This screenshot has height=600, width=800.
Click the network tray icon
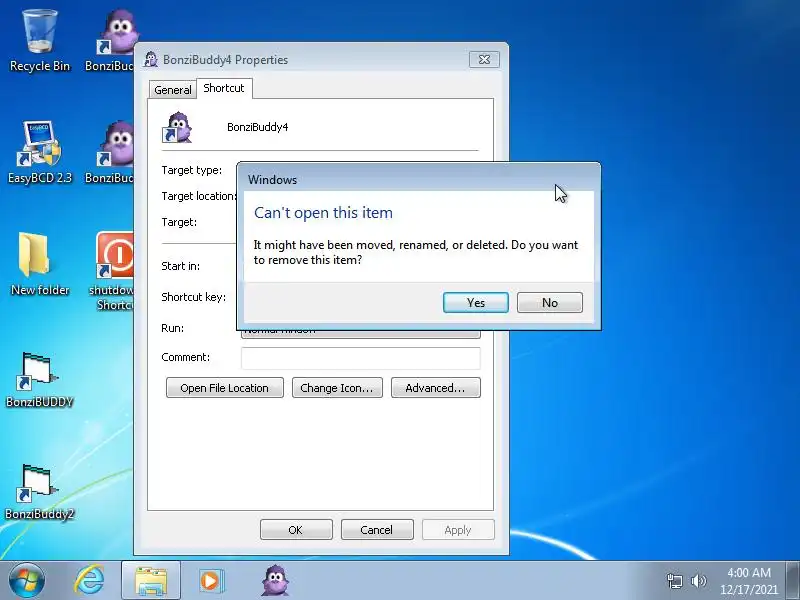674,581
